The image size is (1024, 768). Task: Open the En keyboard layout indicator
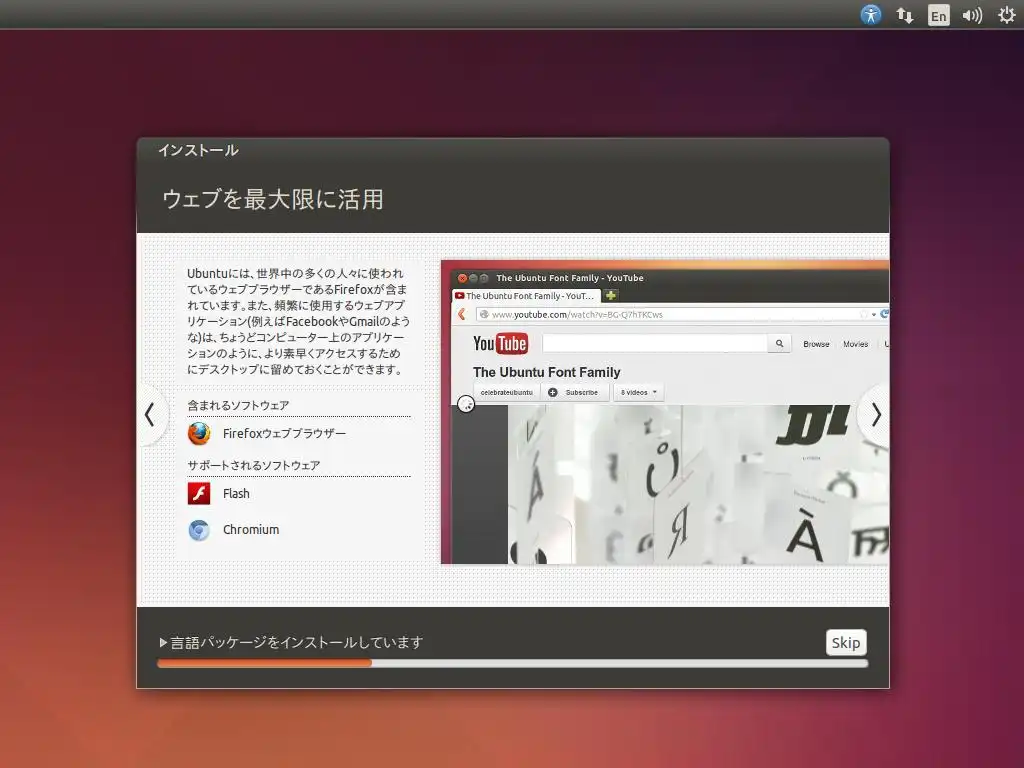coord(938,15)
